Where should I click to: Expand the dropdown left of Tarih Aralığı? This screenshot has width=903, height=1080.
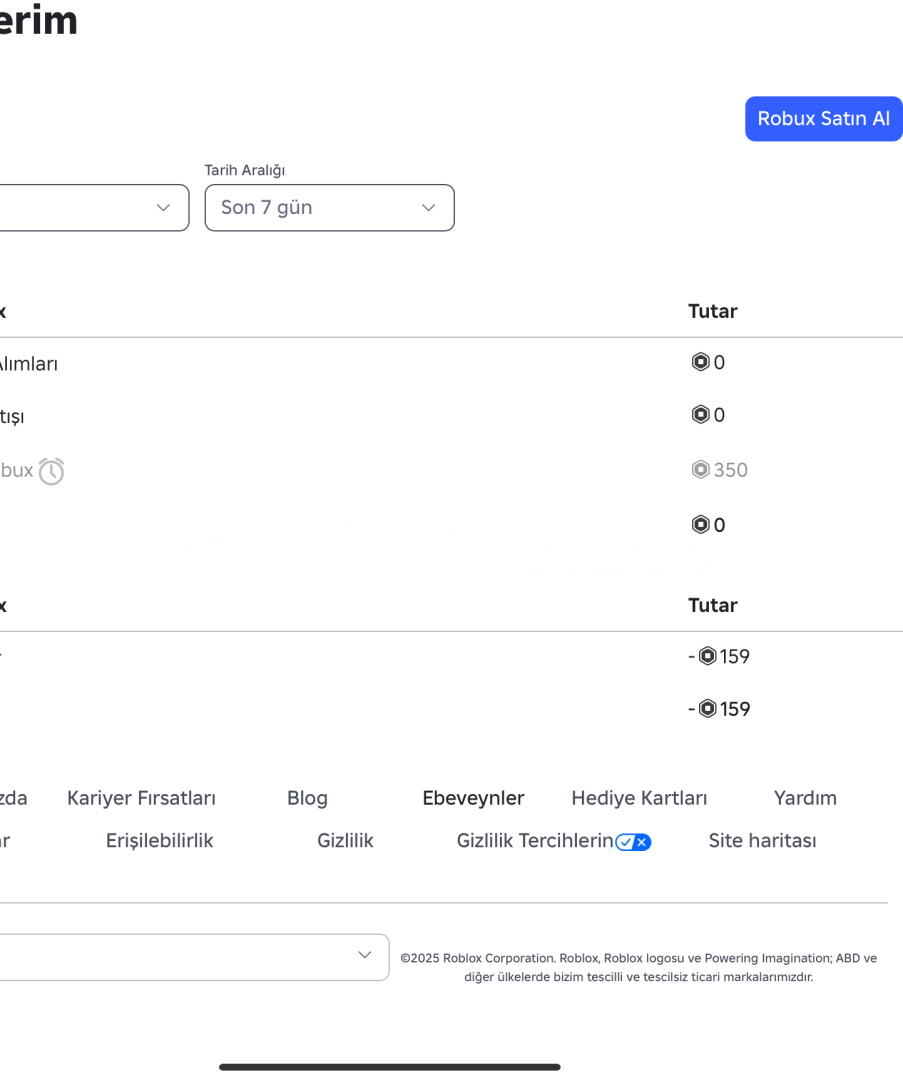click(x=95, y=208)
